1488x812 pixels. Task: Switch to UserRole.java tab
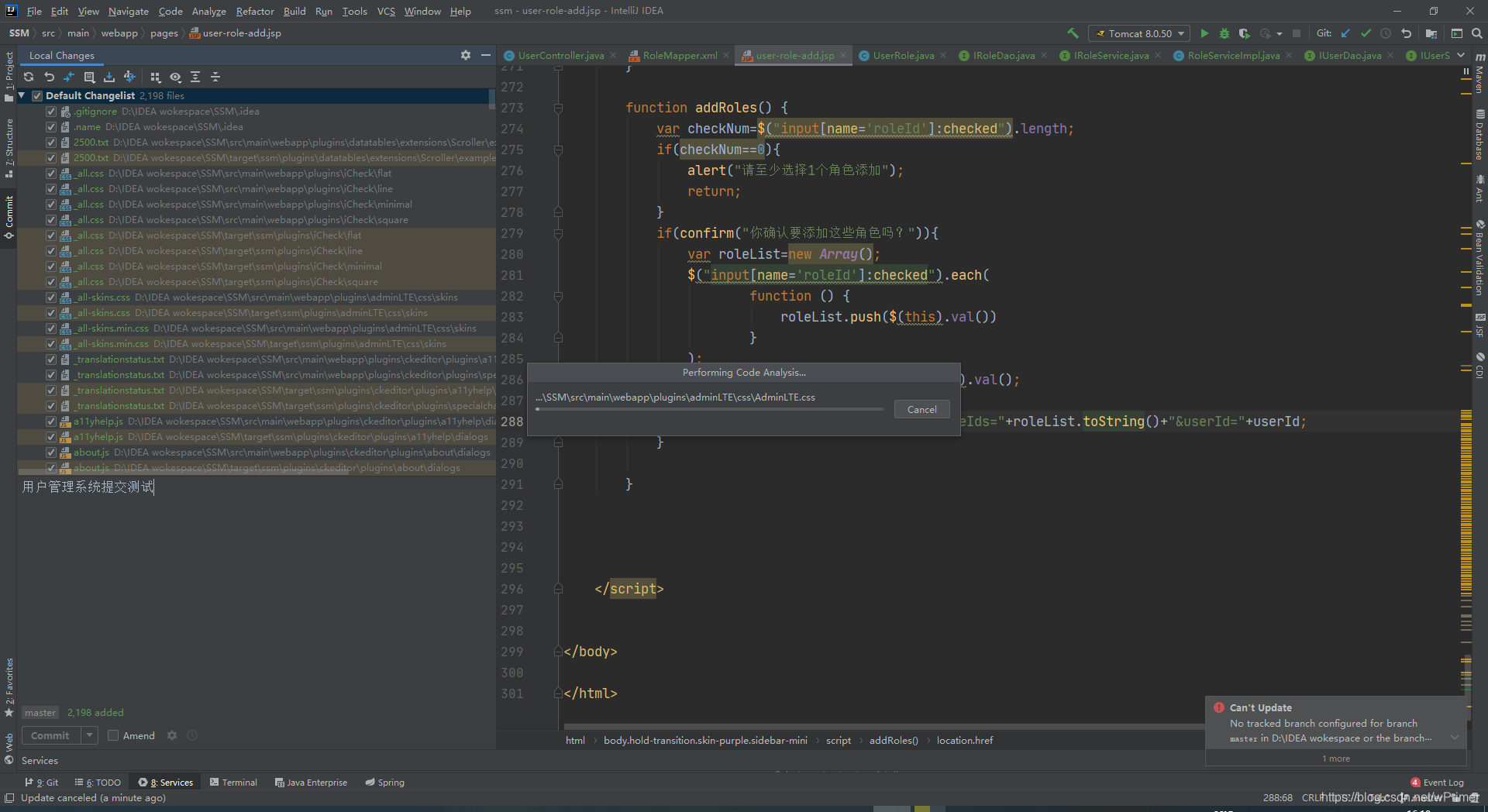(x=903, y=55)
